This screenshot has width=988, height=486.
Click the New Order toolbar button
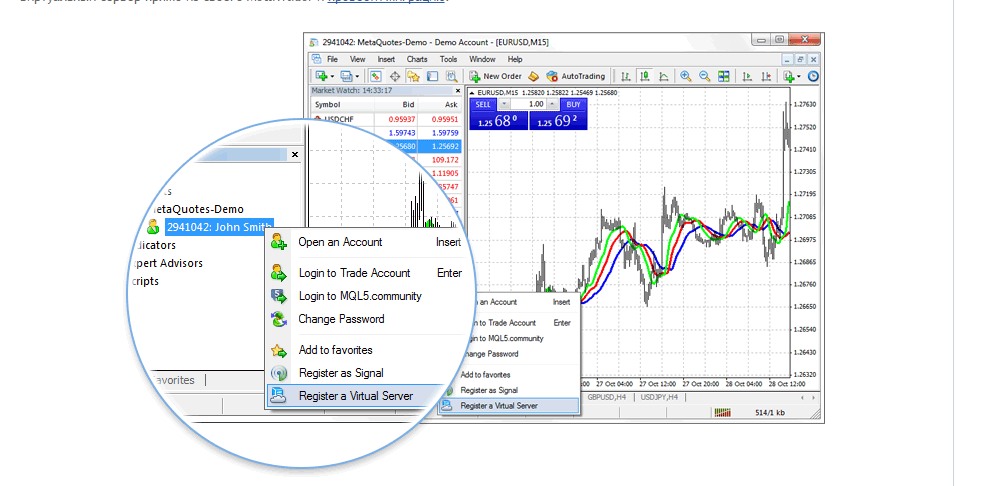pyautogui.click(x=496, y=76)
